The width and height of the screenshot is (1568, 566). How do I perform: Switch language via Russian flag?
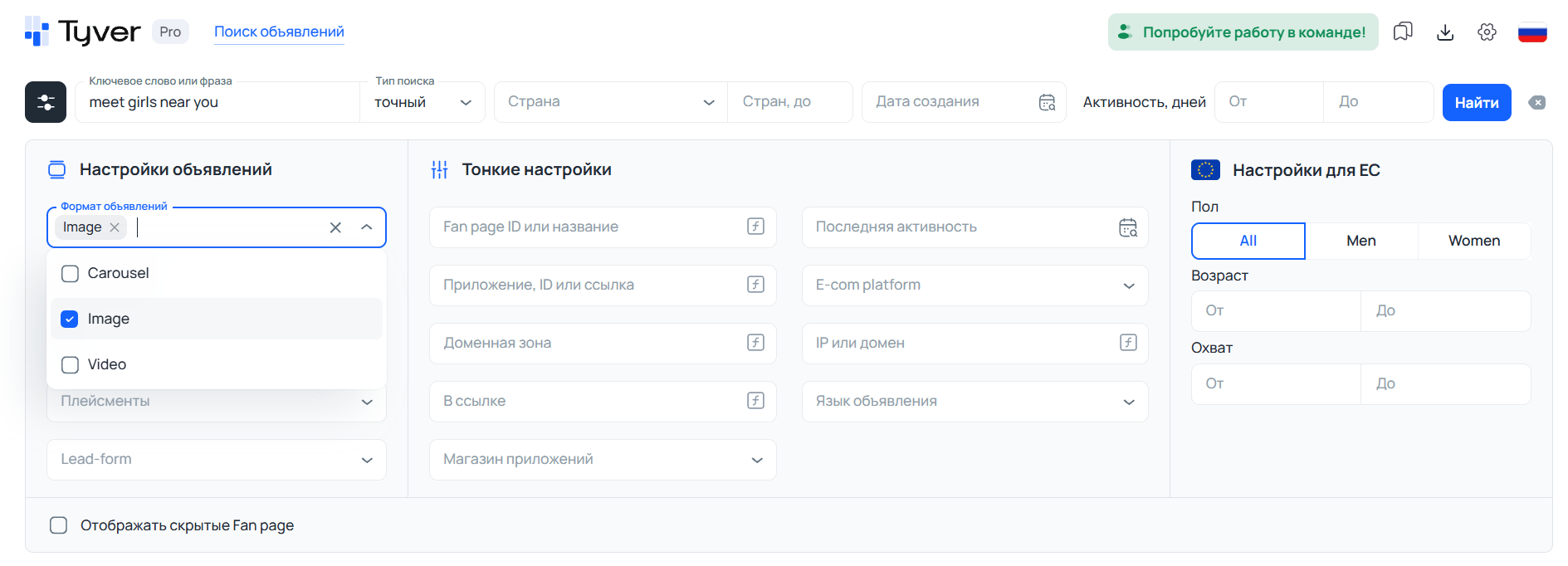pos(1532,32)
